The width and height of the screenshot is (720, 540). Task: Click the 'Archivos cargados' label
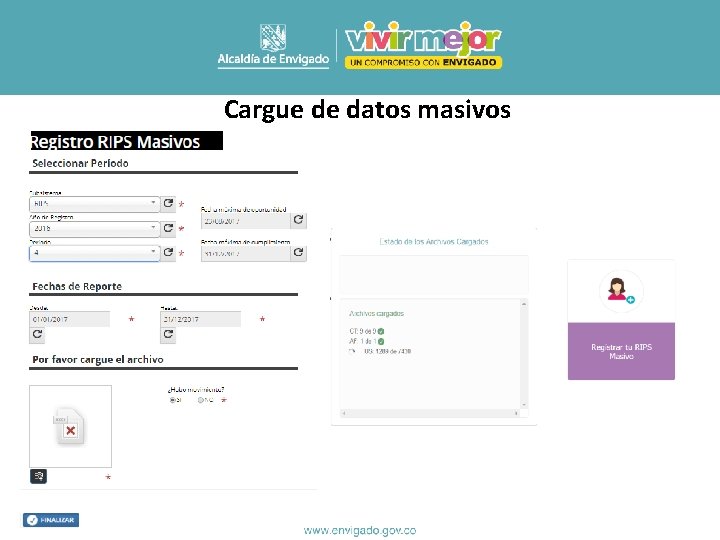click(x=377, y=314)
